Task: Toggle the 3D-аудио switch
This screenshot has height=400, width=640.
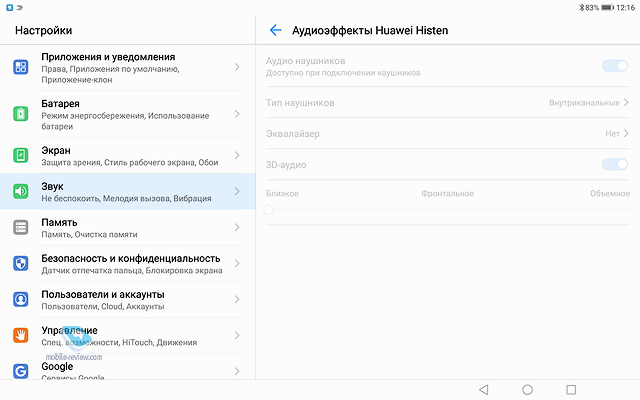Action: [x=615, y=164]
